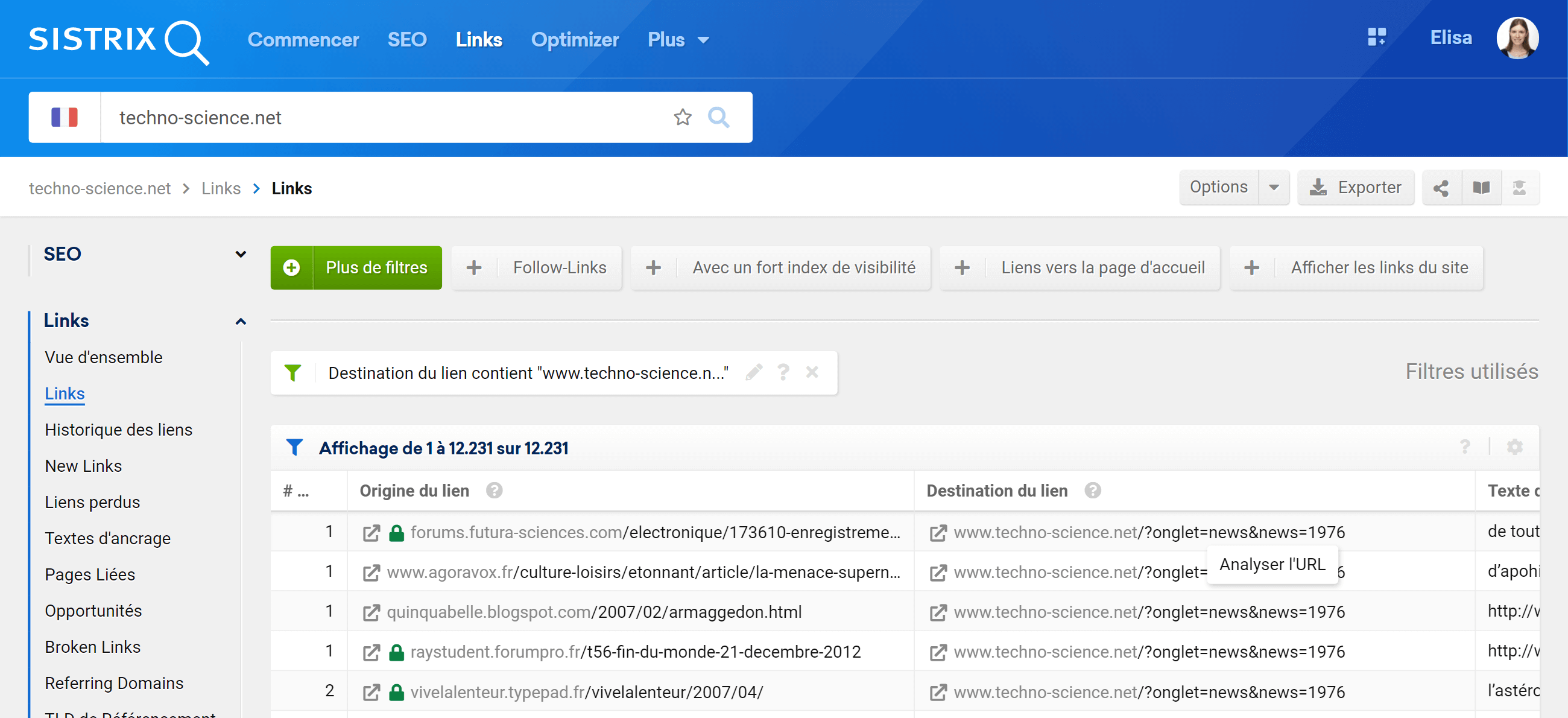Click destination link icon in raystudent row
The height and width of the screenshot is (718, 1568).
938,652
